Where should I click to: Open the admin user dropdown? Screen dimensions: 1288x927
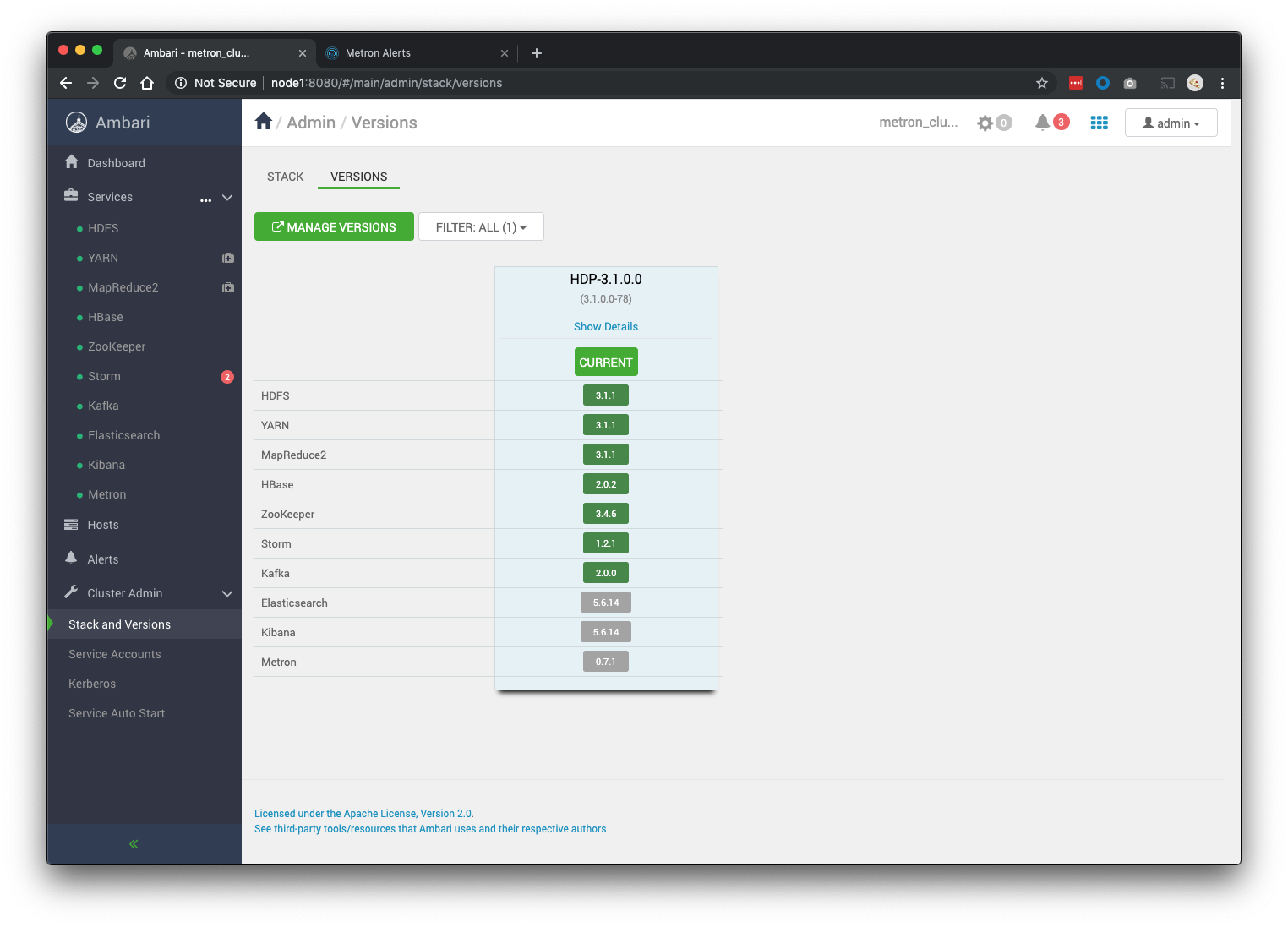click(x=1171, y=123)
